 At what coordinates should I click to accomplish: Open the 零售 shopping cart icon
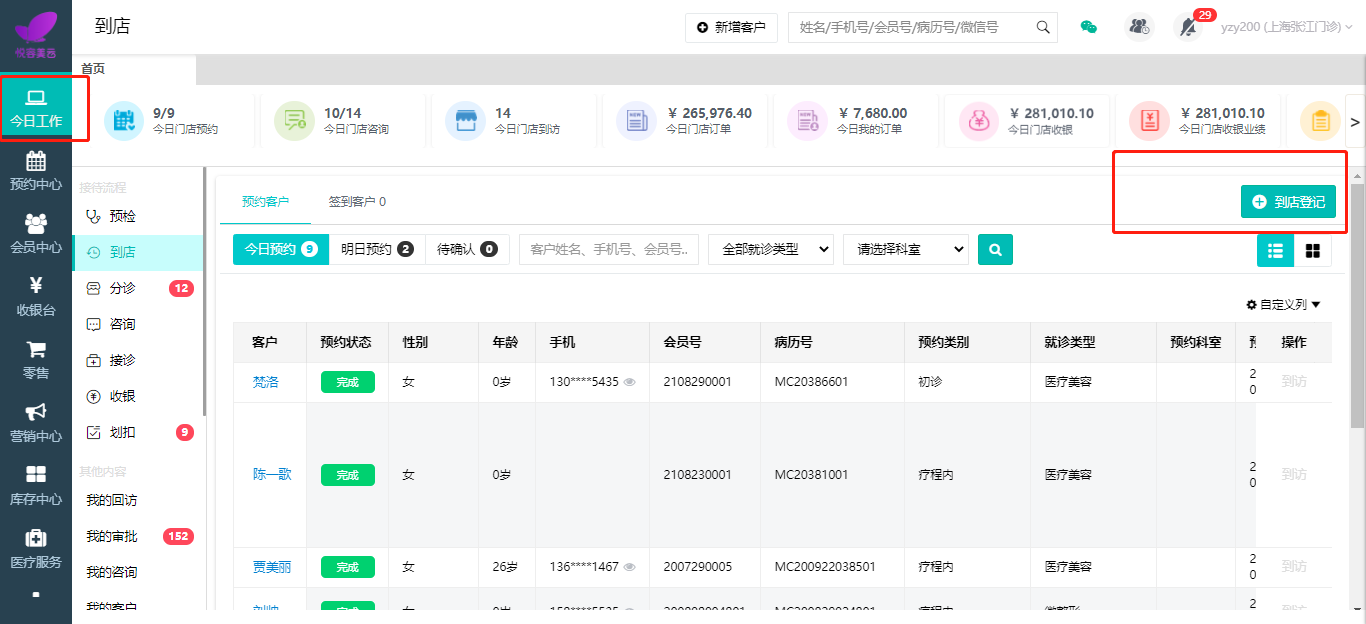coord(36,350)
